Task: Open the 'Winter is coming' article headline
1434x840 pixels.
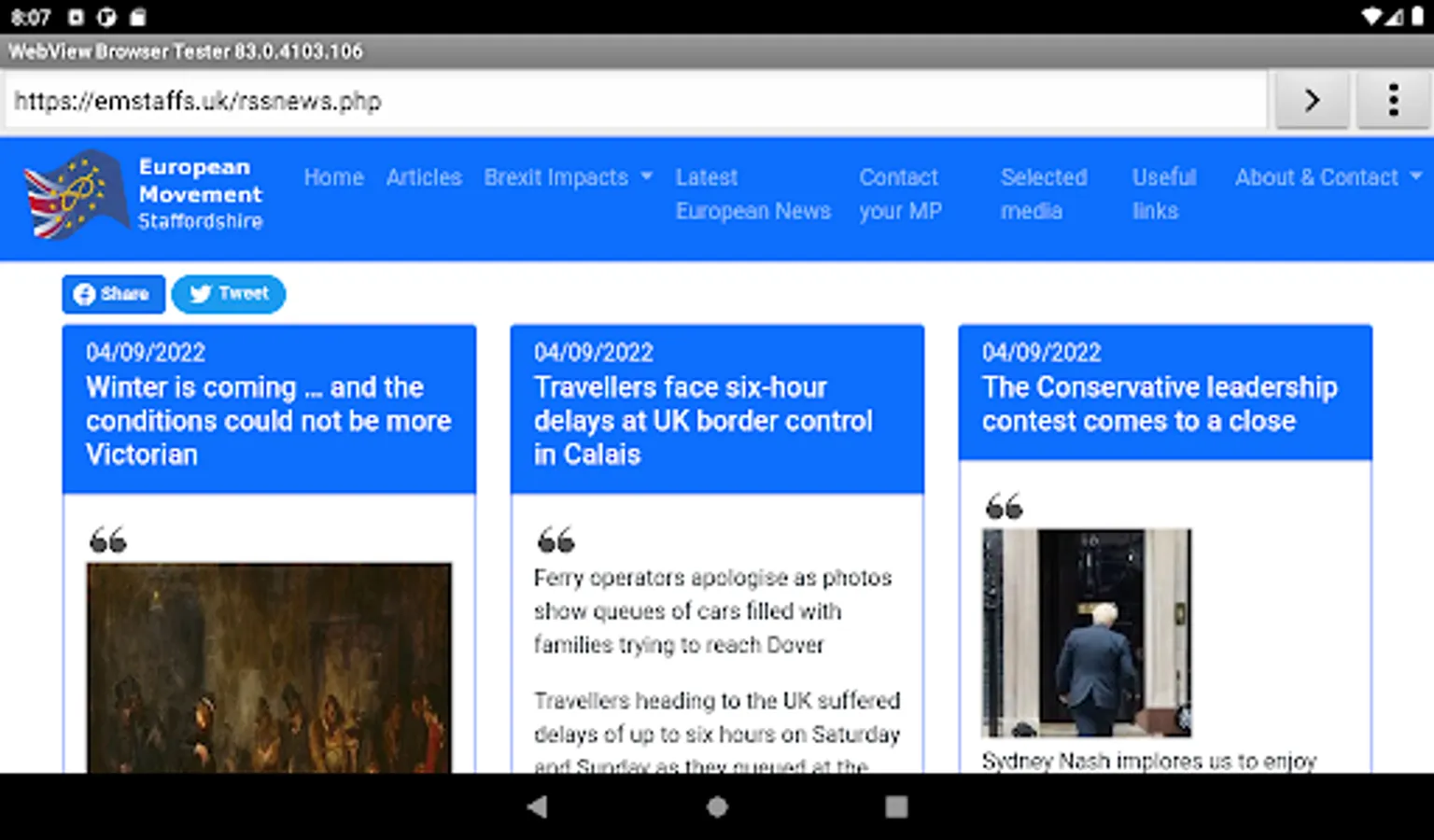Action: (269, 421)
